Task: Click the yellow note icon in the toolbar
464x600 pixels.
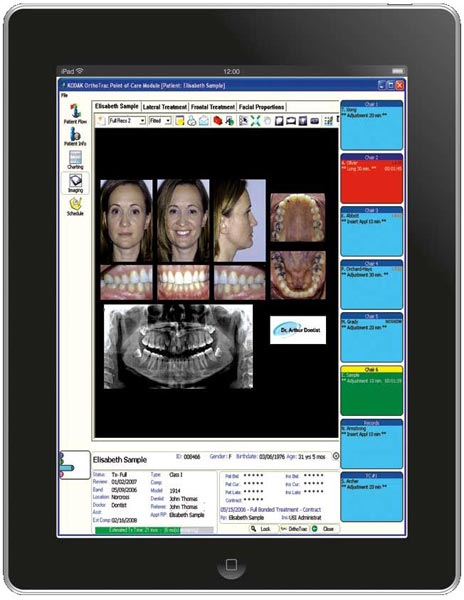Action: pos(179,121)
